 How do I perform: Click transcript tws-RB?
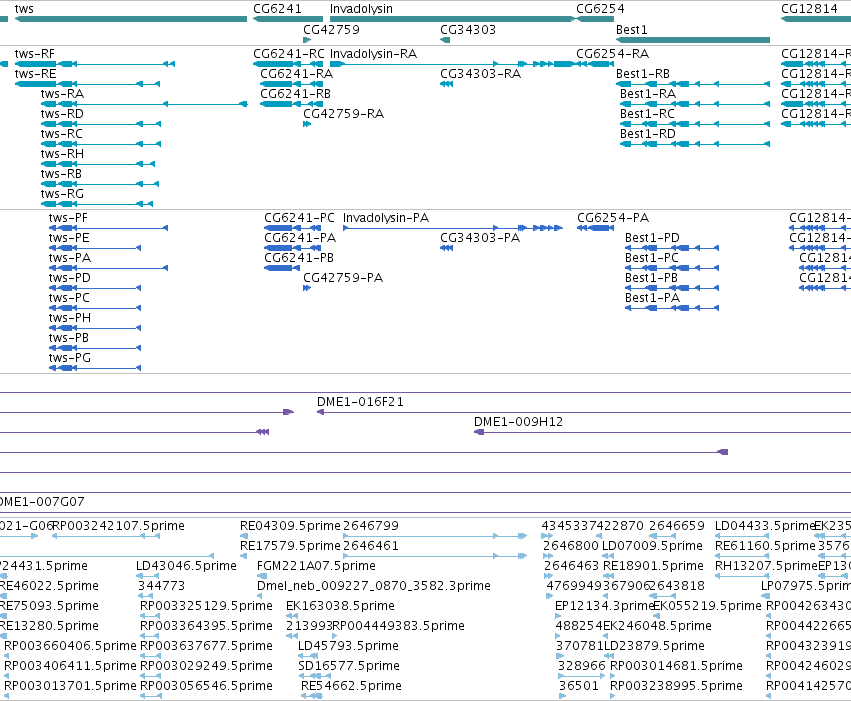61,174
